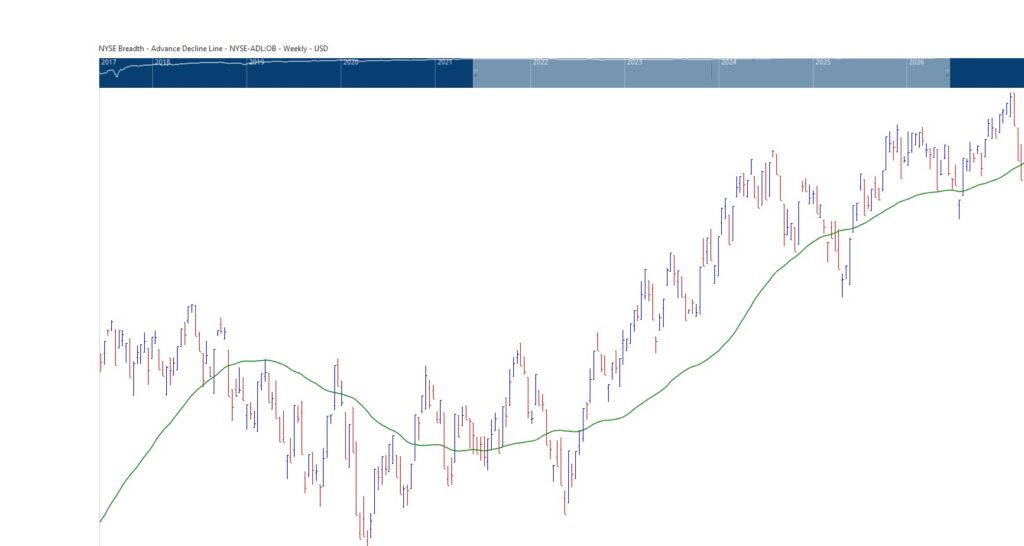Jump to 2018 in the overview timeline
Viewport: 1024px width, 546px height.
coord(162,62)
